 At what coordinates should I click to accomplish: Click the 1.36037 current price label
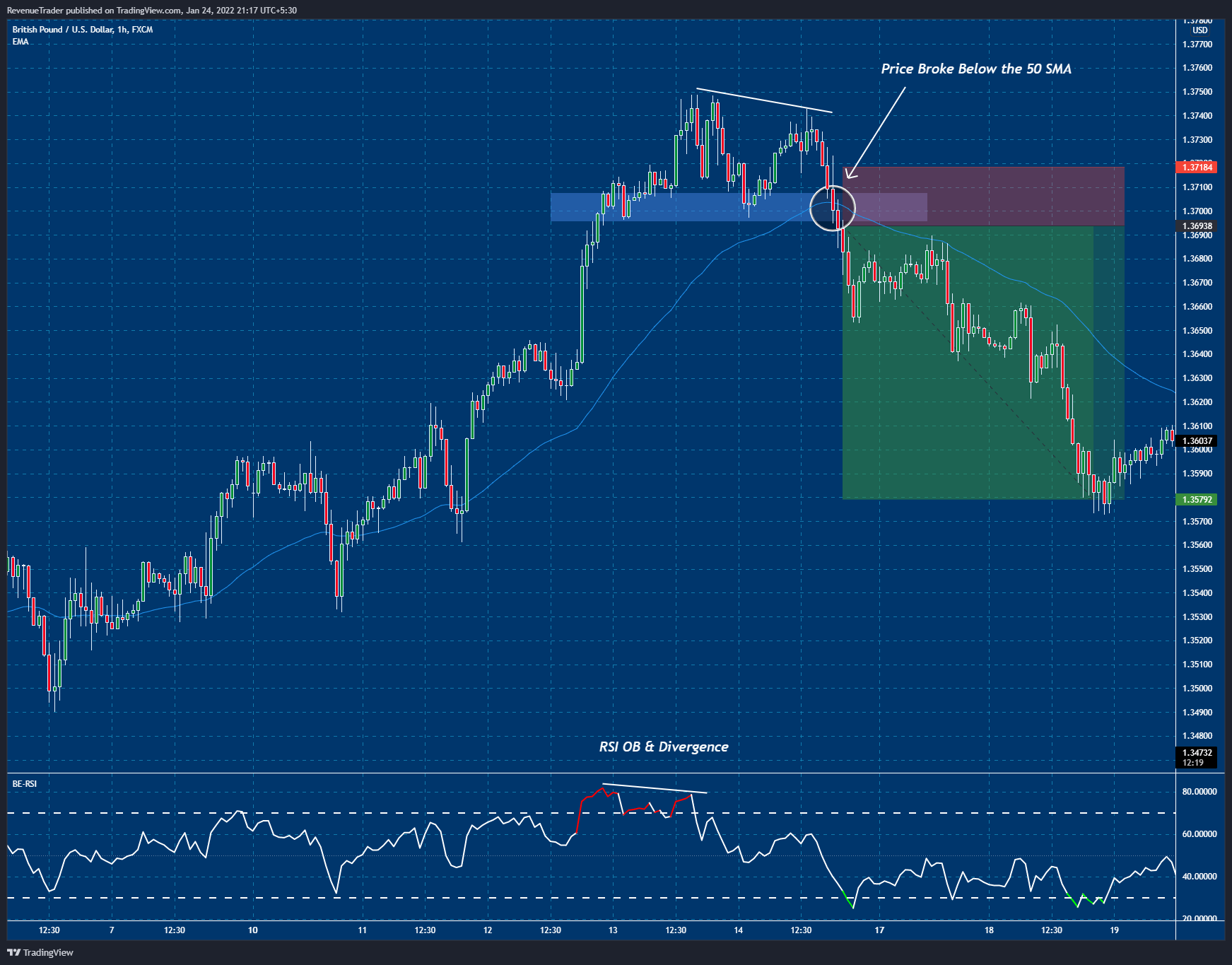pyautogui.click(x=1196, y=440)
